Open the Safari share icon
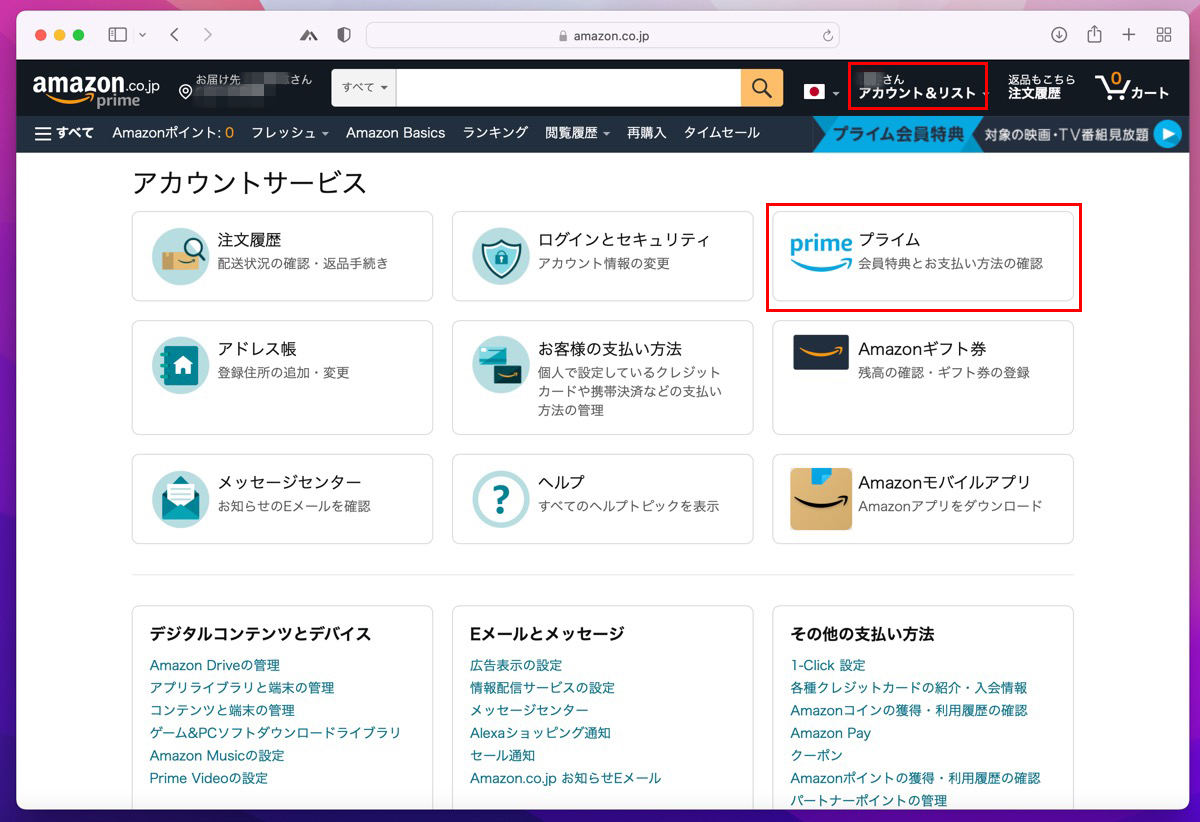The width and height of the screenshot is (1200, 822). coord(1094,34)
